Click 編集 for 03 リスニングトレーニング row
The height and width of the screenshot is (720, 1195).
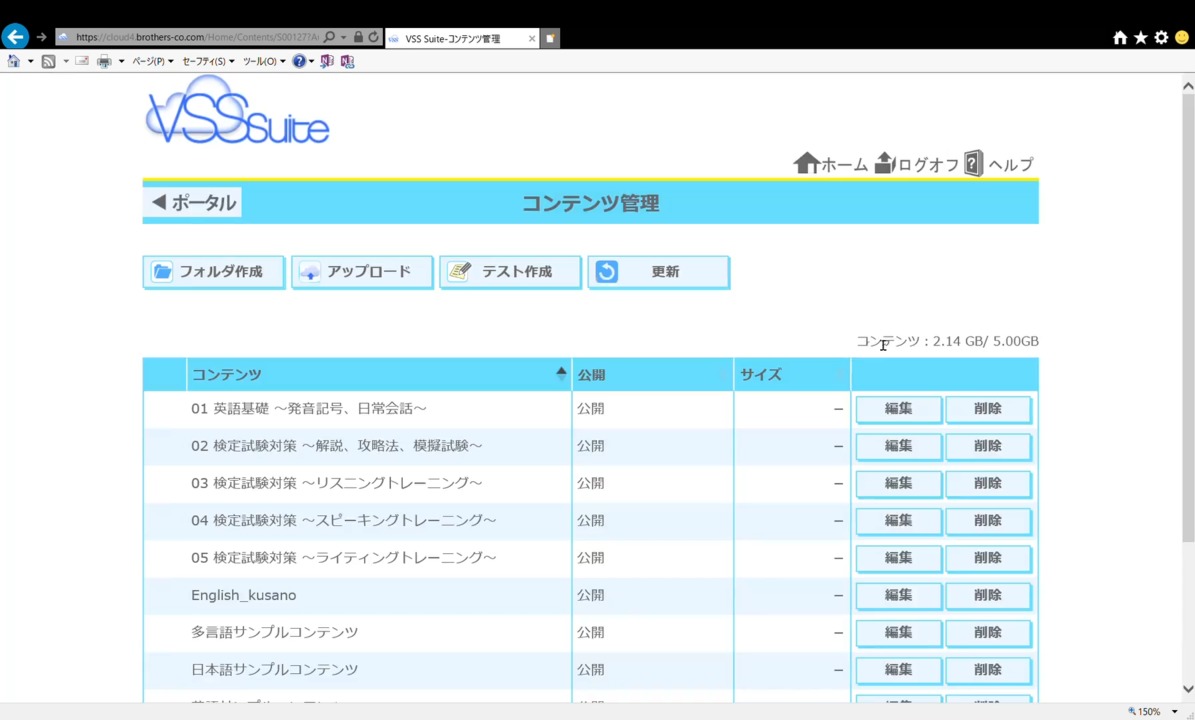[899, 484]
